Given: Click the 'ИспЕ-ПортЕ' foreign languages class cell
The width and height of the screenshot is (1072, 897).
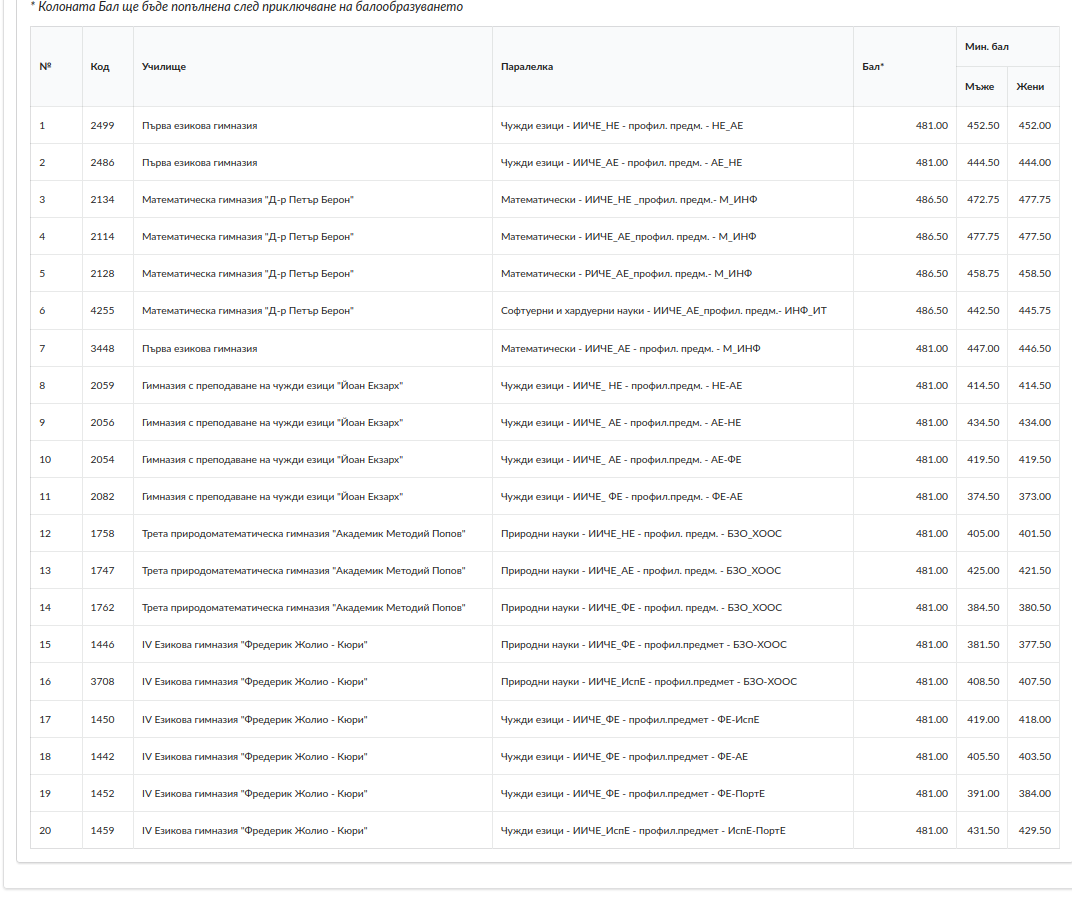Looking at the screenshot, I should point(643,831).
